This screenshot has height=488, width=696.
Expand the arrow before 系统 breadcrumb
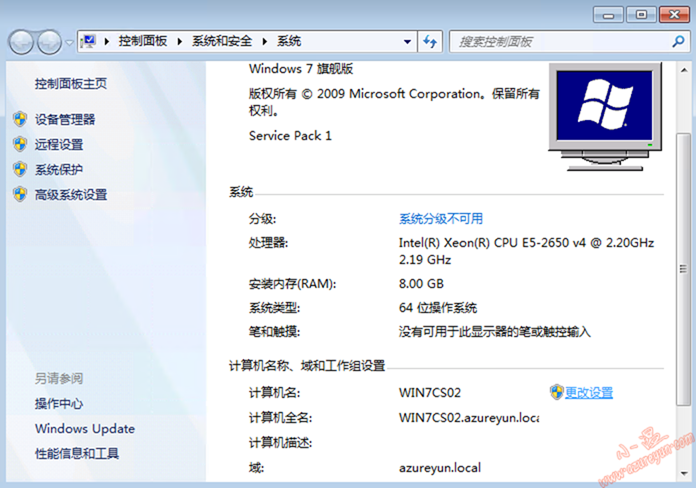(x=265, y=42)
